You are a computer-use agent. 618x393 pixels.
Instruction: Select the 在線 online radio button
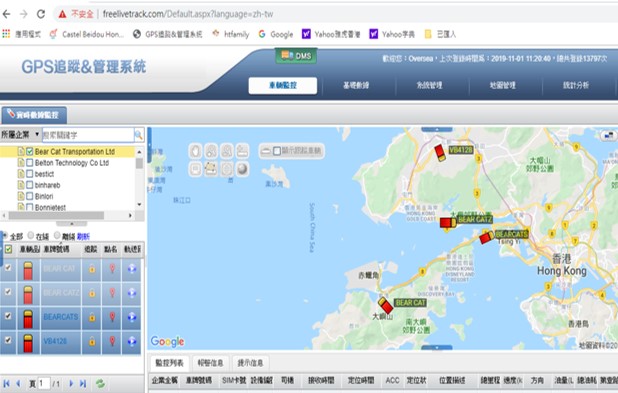(x=30, y=236)
